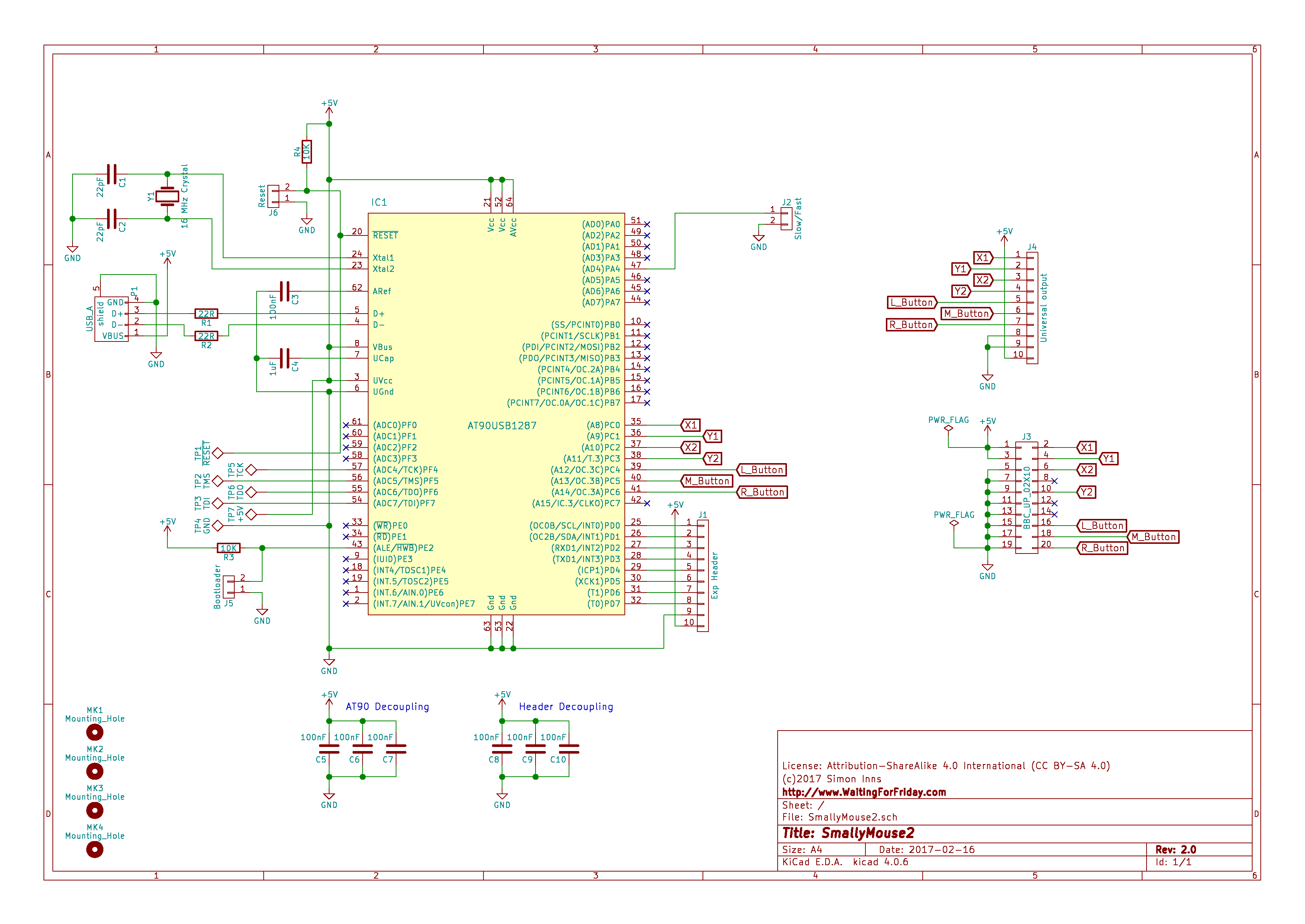Screen dimensions: 1305x924
Task: Click the Rev: 2.0 field
Action: pyautogui.click(x=1175, y=850)
